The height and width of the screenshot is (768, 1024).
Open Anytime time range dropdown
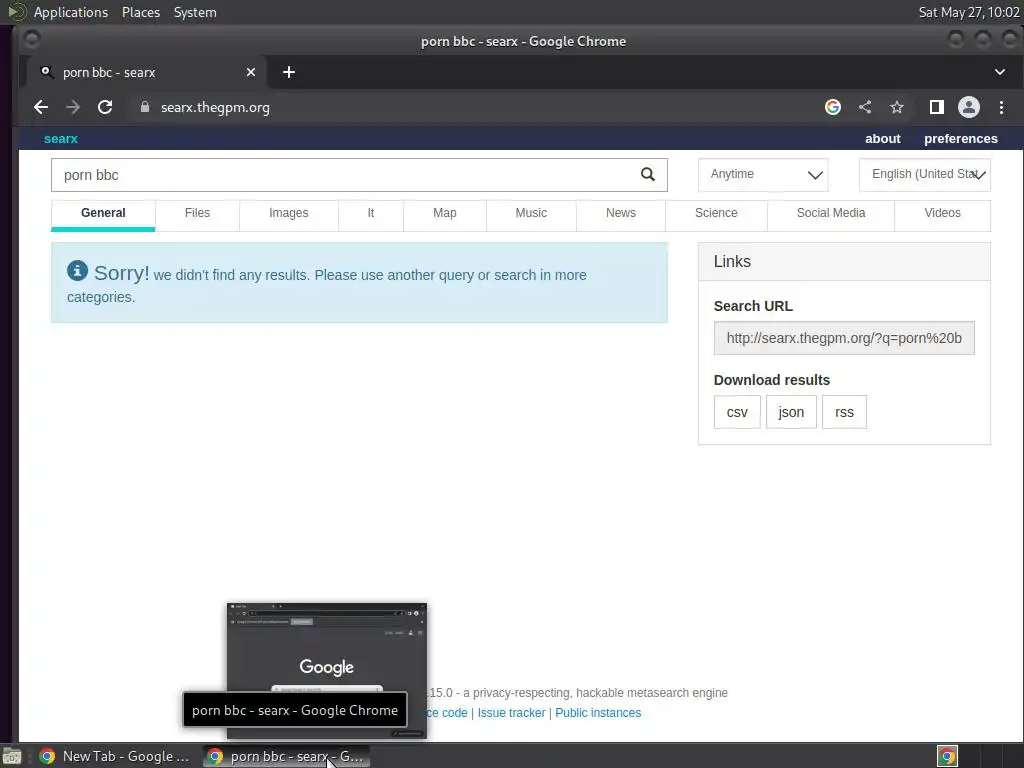(x=763, y=174)
